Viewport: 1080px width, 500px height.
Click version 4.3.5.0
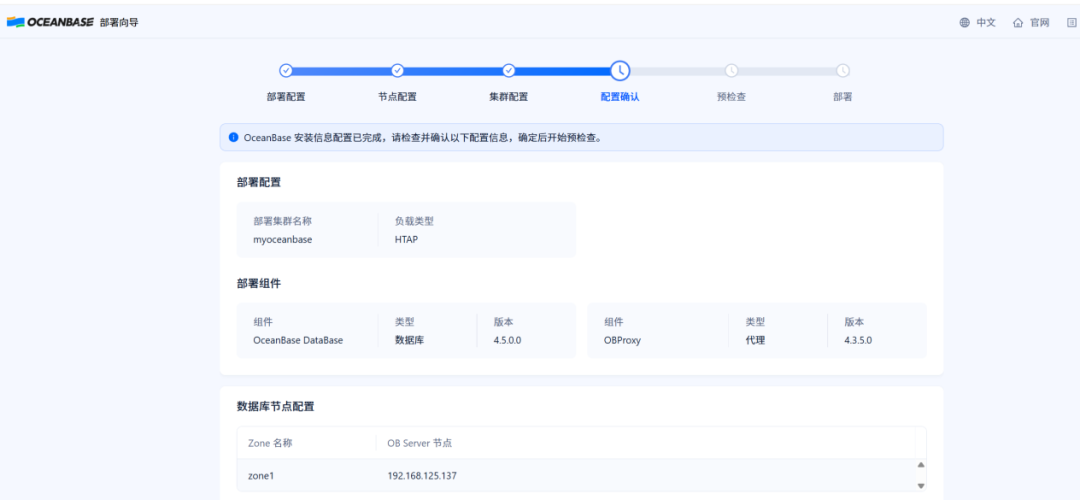pyautogui.click(x=858, y=340)
